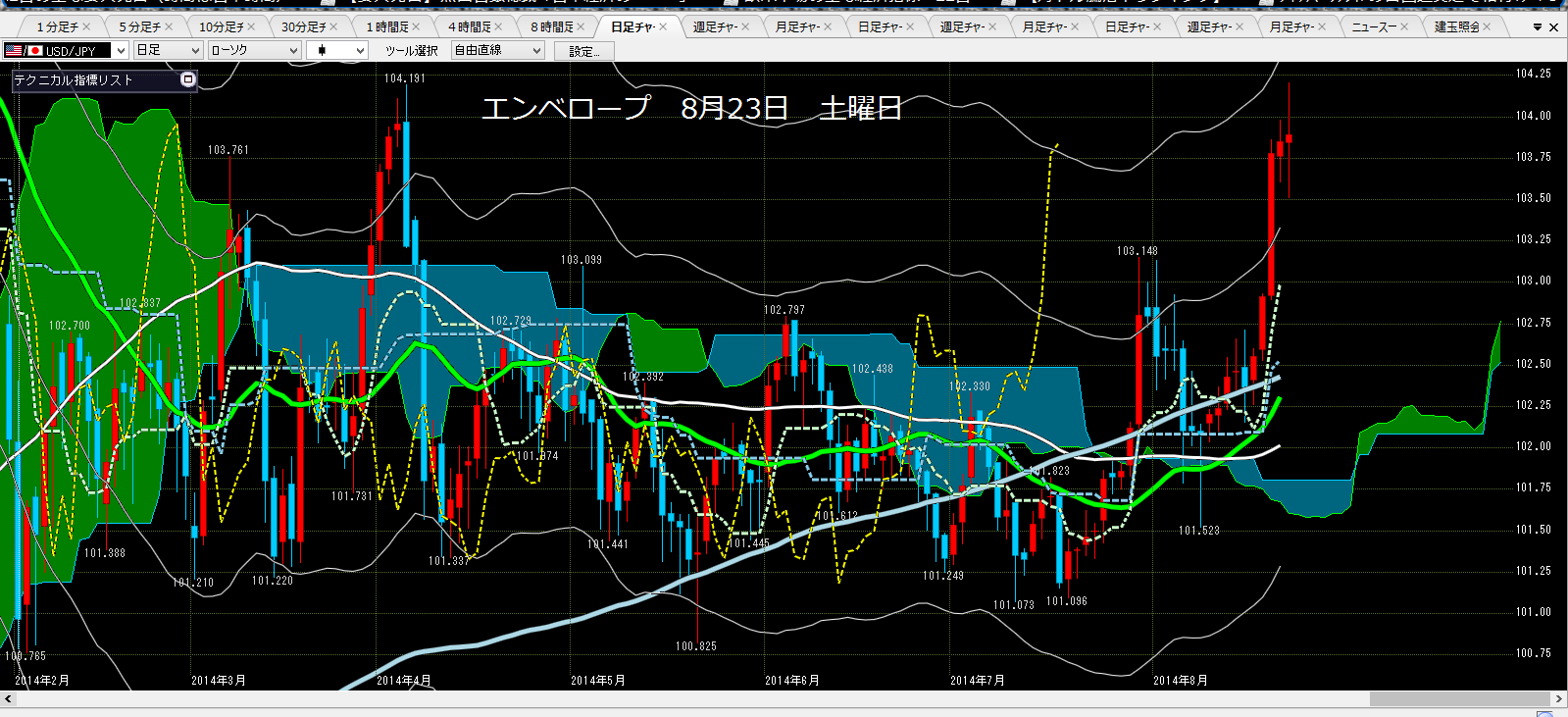
Task: Close the 5分足 tab
Action: (169, 27)
